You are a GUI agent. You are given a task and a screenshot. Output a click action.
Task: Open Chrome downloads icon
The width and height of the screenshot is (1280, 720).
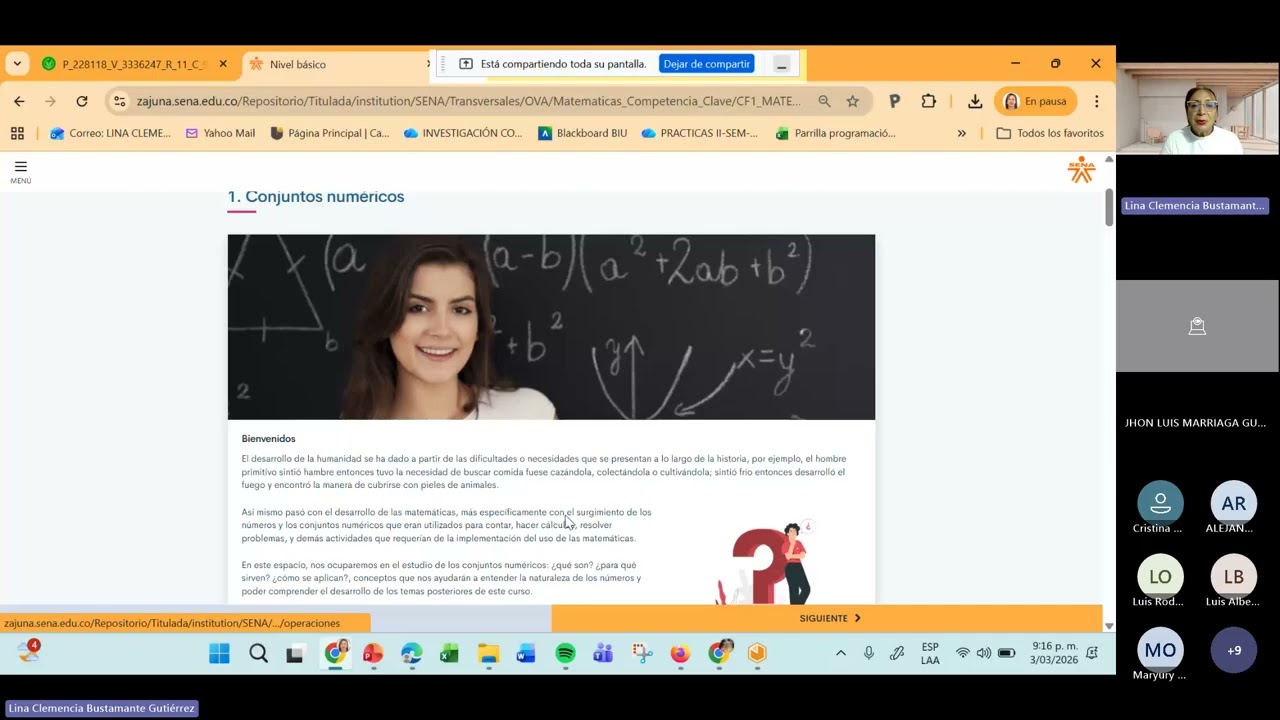(975, 101)
